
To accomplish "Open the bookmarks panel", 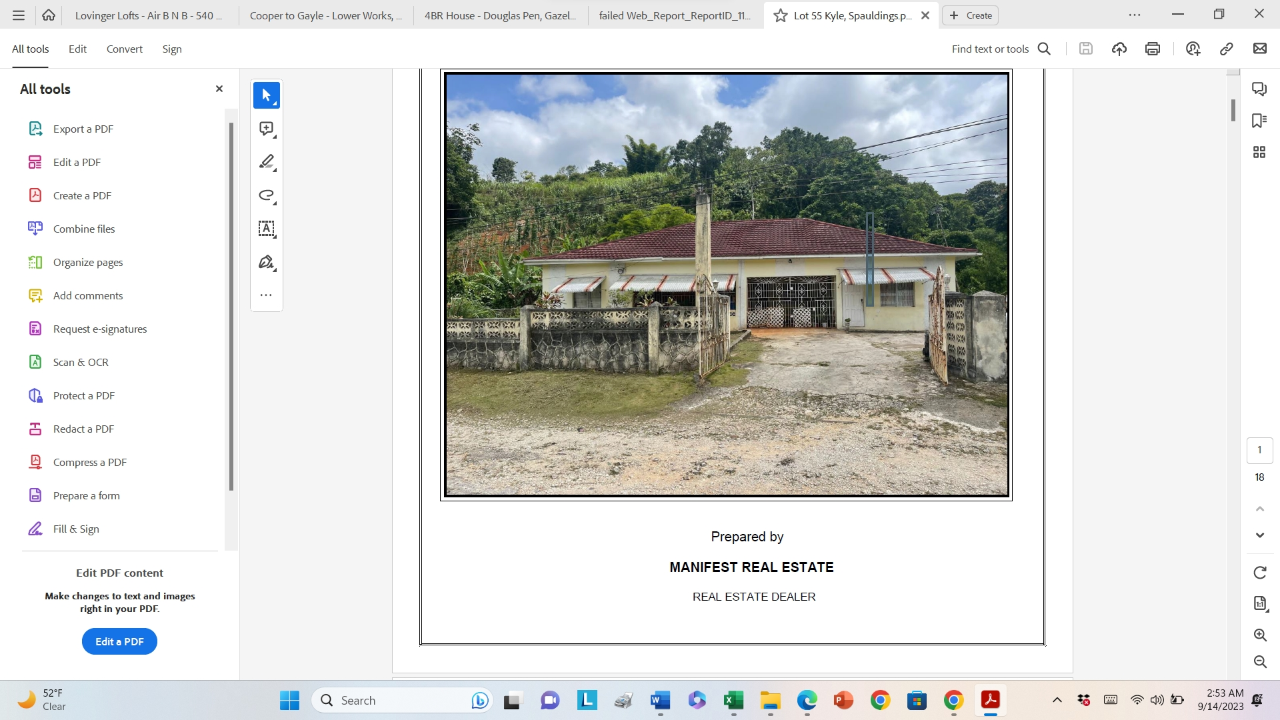I will click(1260, 121).
